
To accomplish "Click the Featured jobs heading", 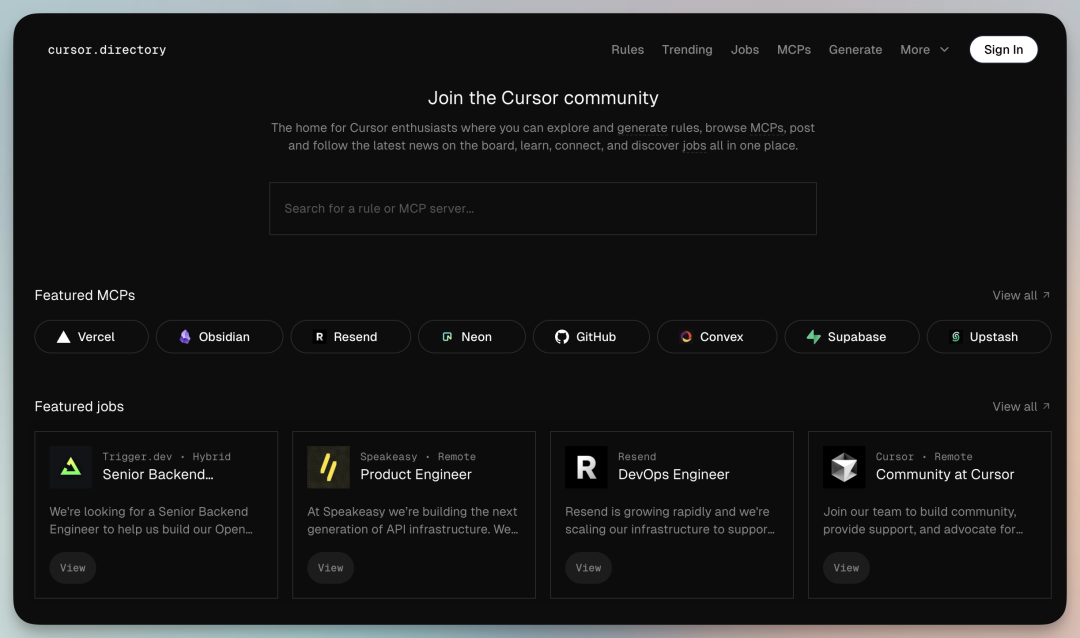I will click(79, 407).
